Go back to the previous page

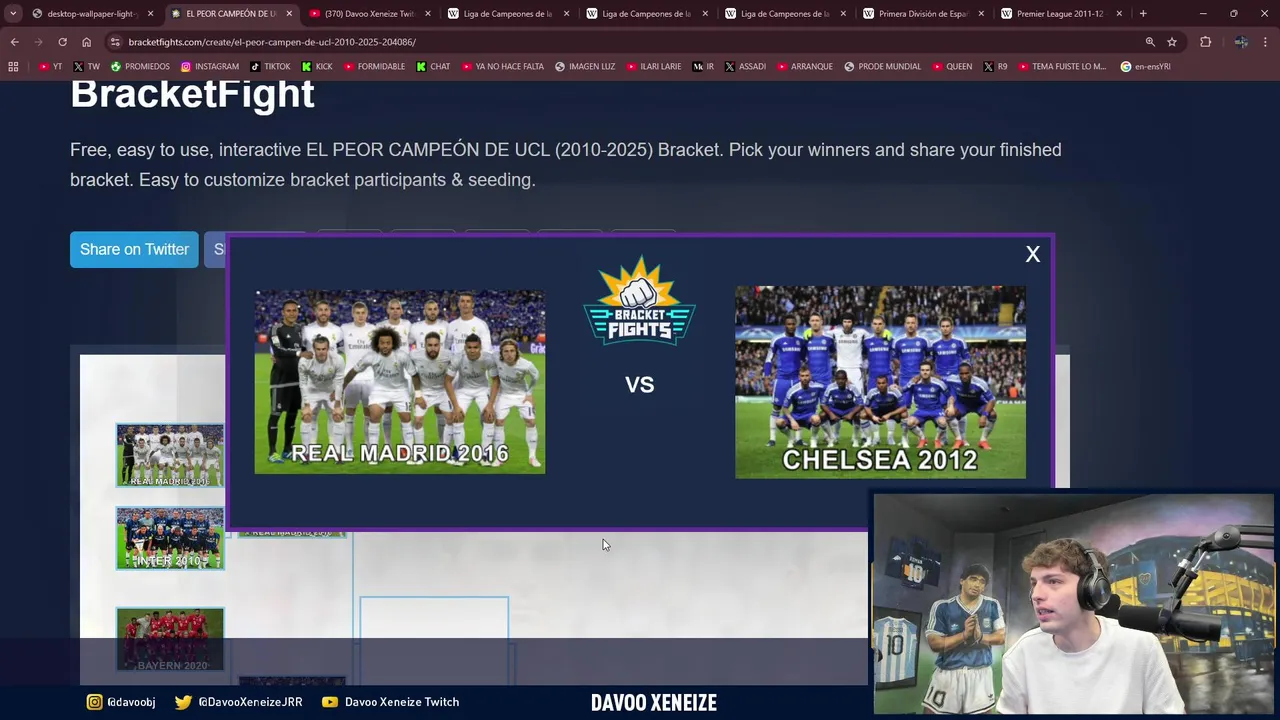click(x=14, y=42)
